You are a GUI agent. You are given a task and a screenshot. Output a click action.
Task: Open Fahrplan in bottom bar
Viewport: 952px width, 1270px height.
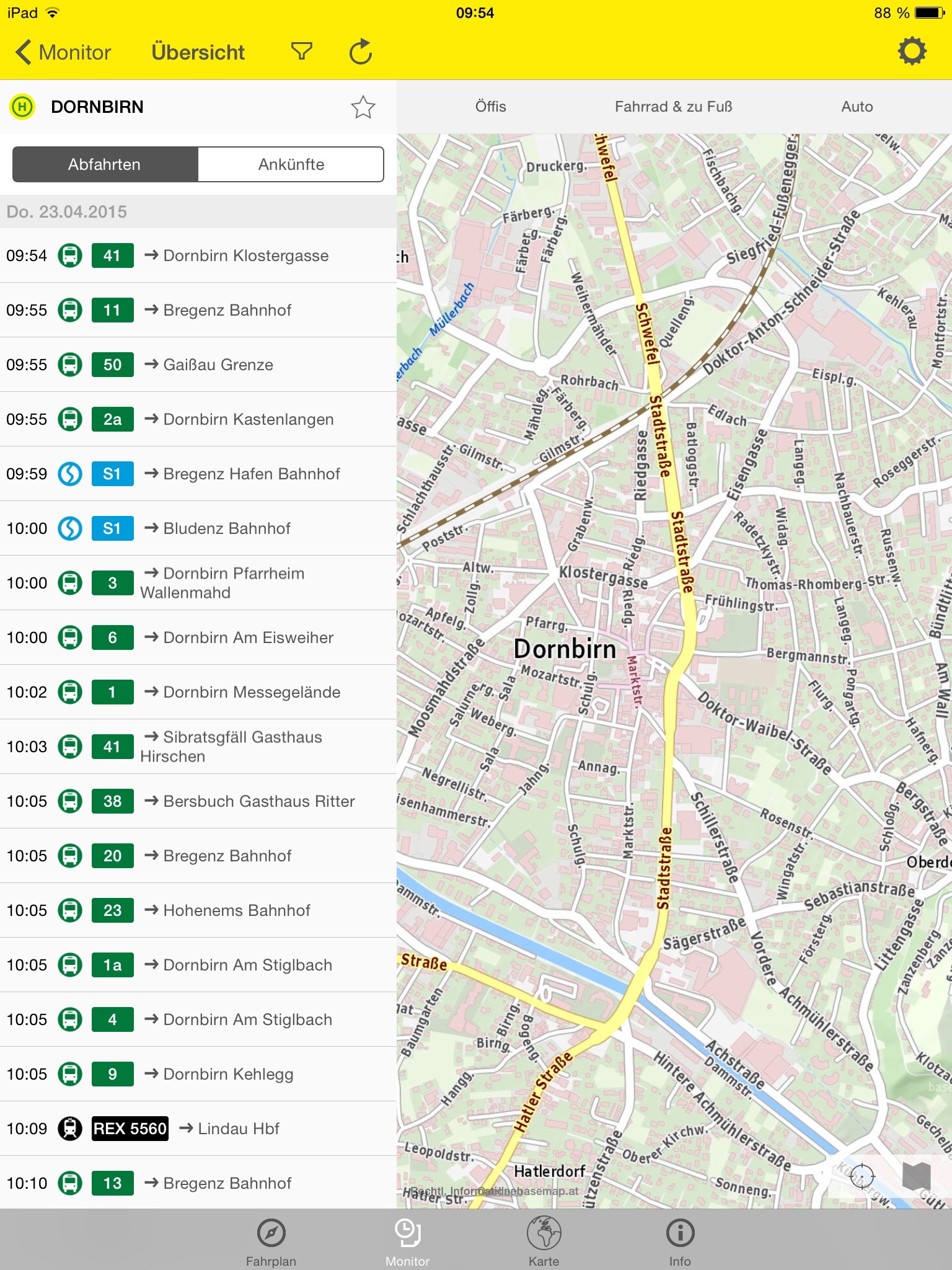click(x=271, y=1241)
